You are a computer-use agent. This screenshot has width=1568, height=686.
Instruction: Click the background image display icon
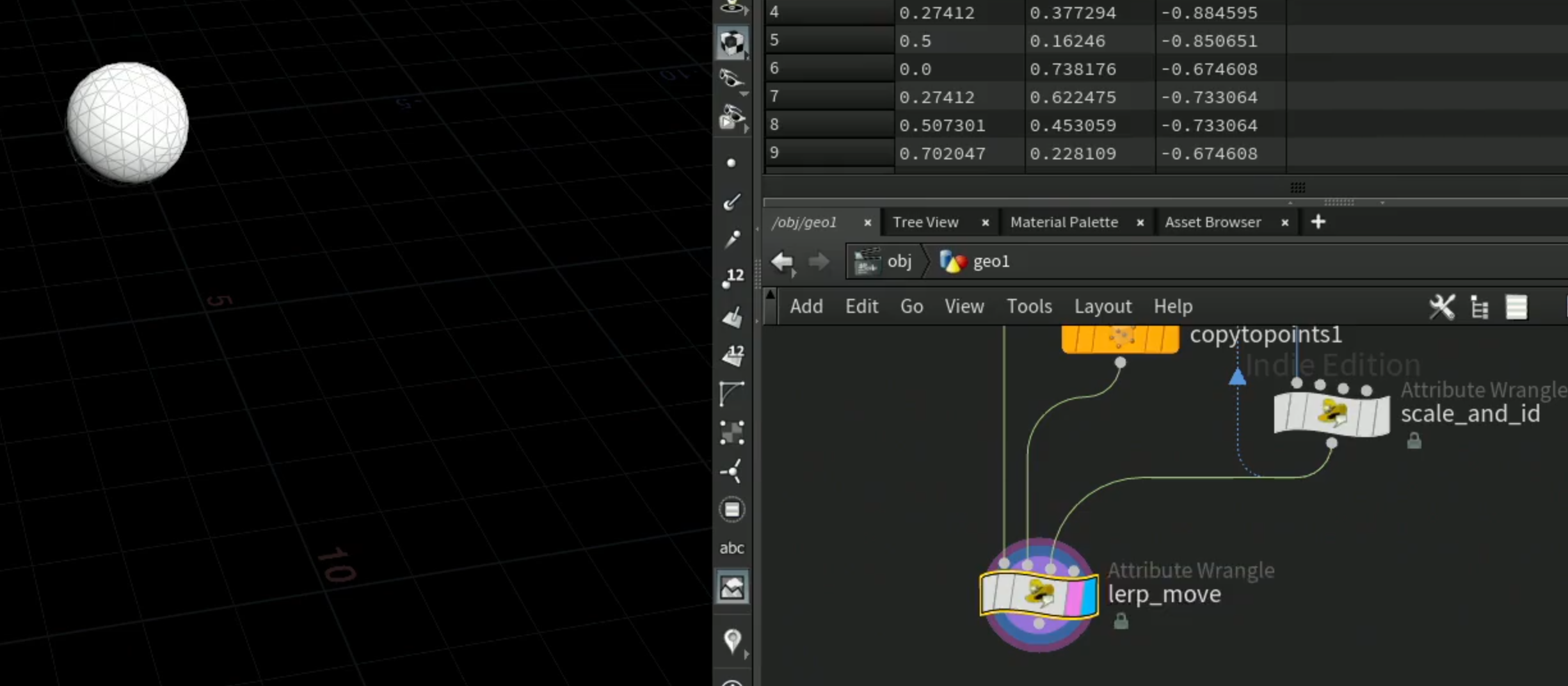click(x=732, y=587)
